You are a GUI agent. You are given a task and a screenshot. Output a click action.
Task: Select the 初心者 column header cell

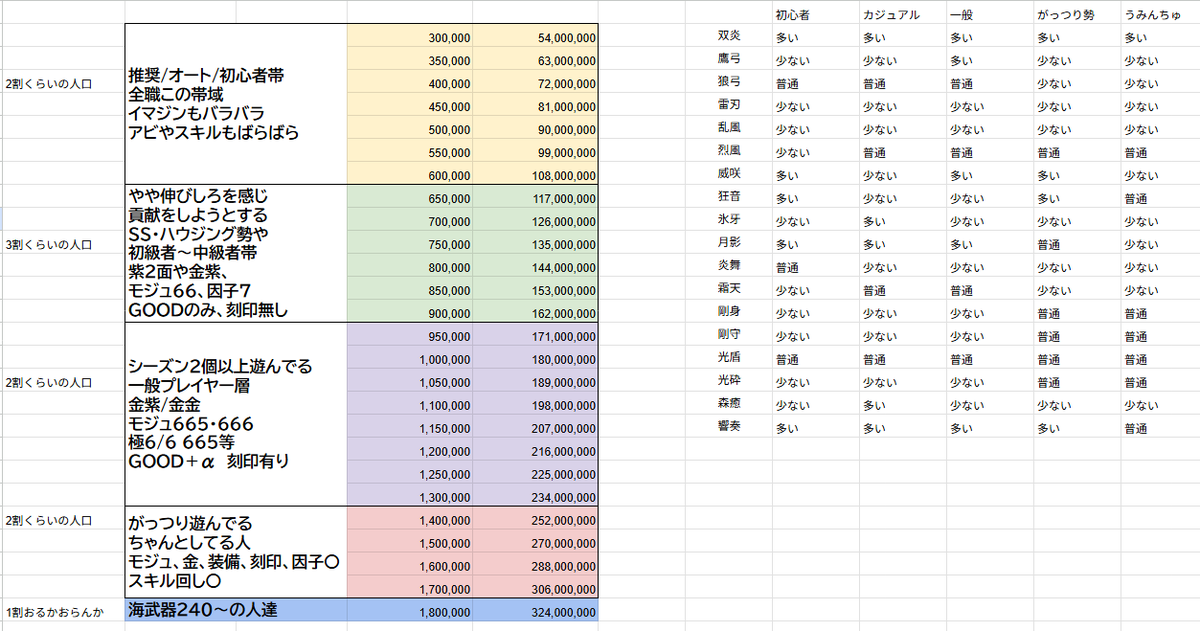tap(816, 15)
